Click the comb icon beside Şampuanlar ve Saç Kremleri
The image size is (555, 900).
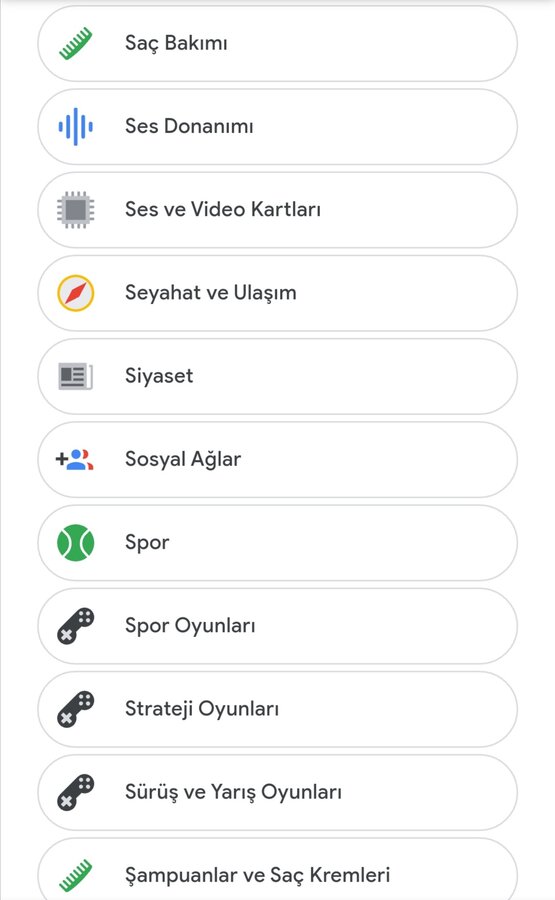pyautogui.click(x=76, y=876)
